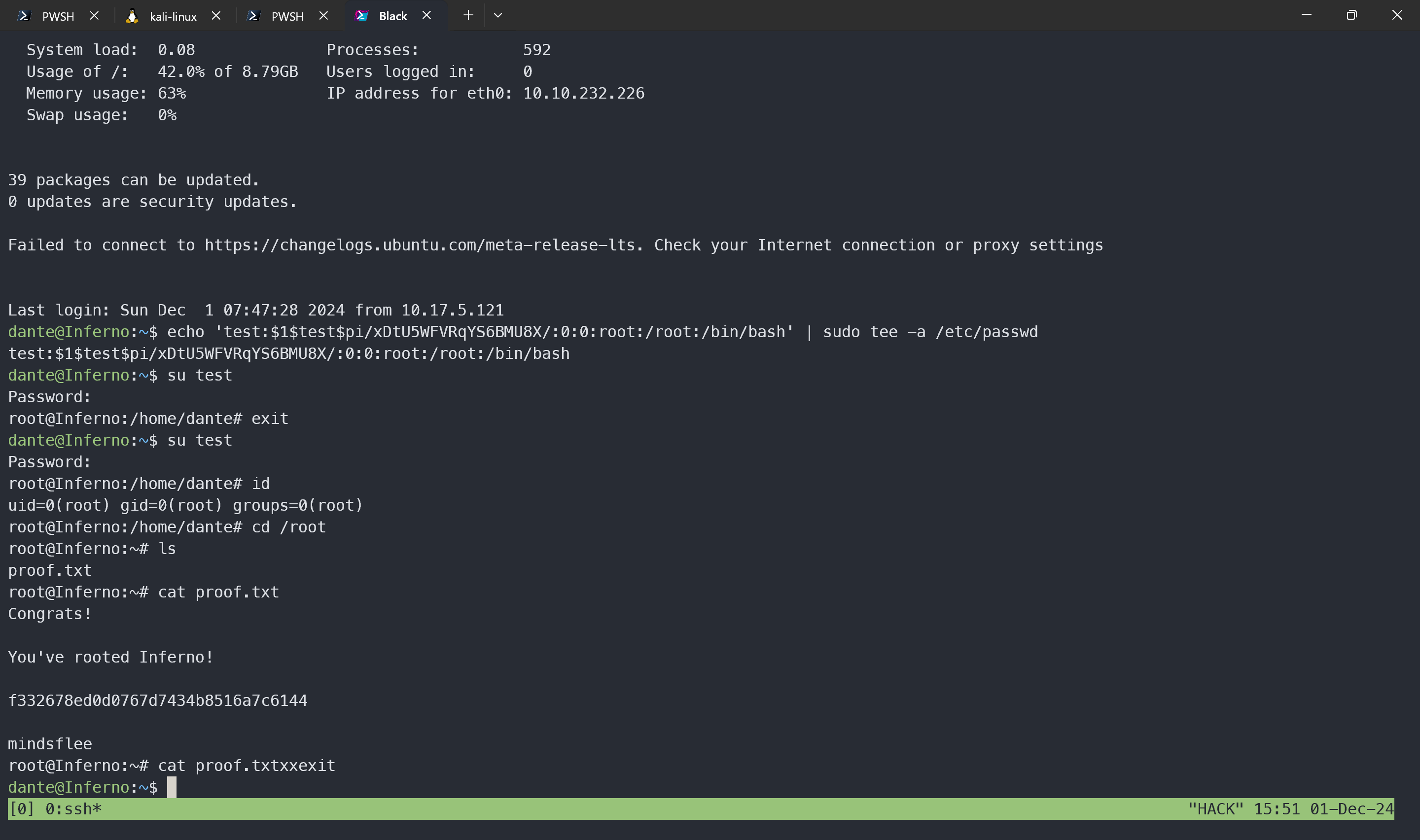
Task: Close the terminal window
Action: pyautogui.click(x=1397, y=15)
